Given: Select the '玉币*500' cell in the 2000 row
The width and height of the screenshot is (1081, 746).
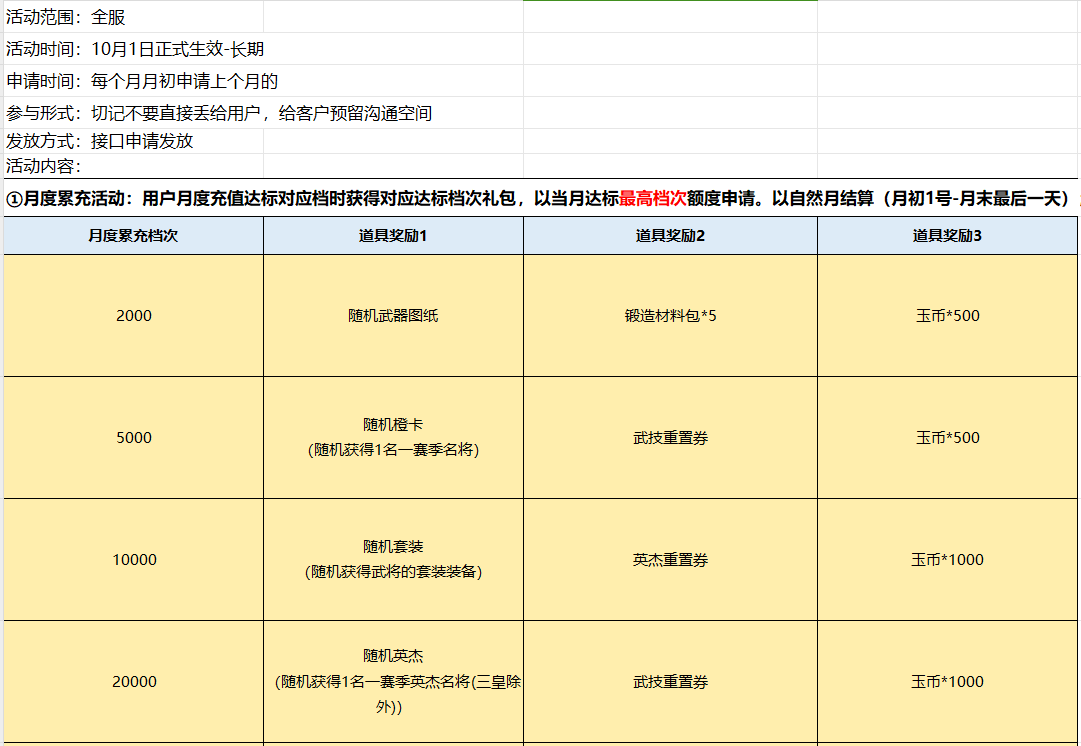Looking at the screenshot, I should (x=948, y=316).
